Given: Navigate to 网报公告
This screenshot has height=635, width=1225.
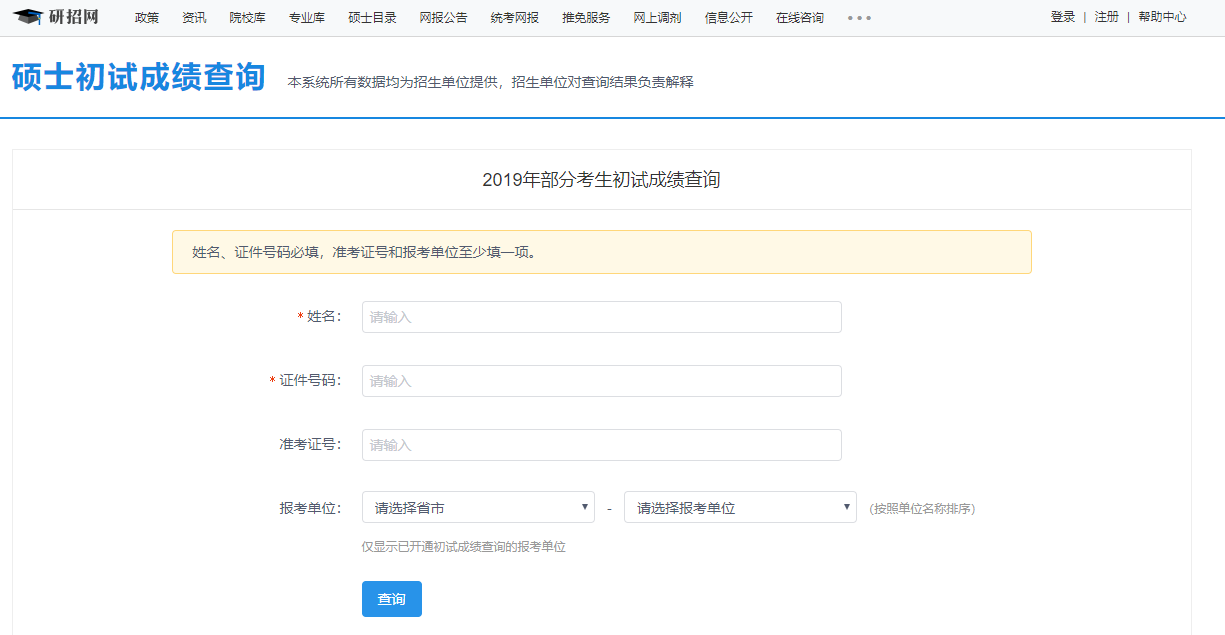Looking at the screenshot, I should pos(443,18).
